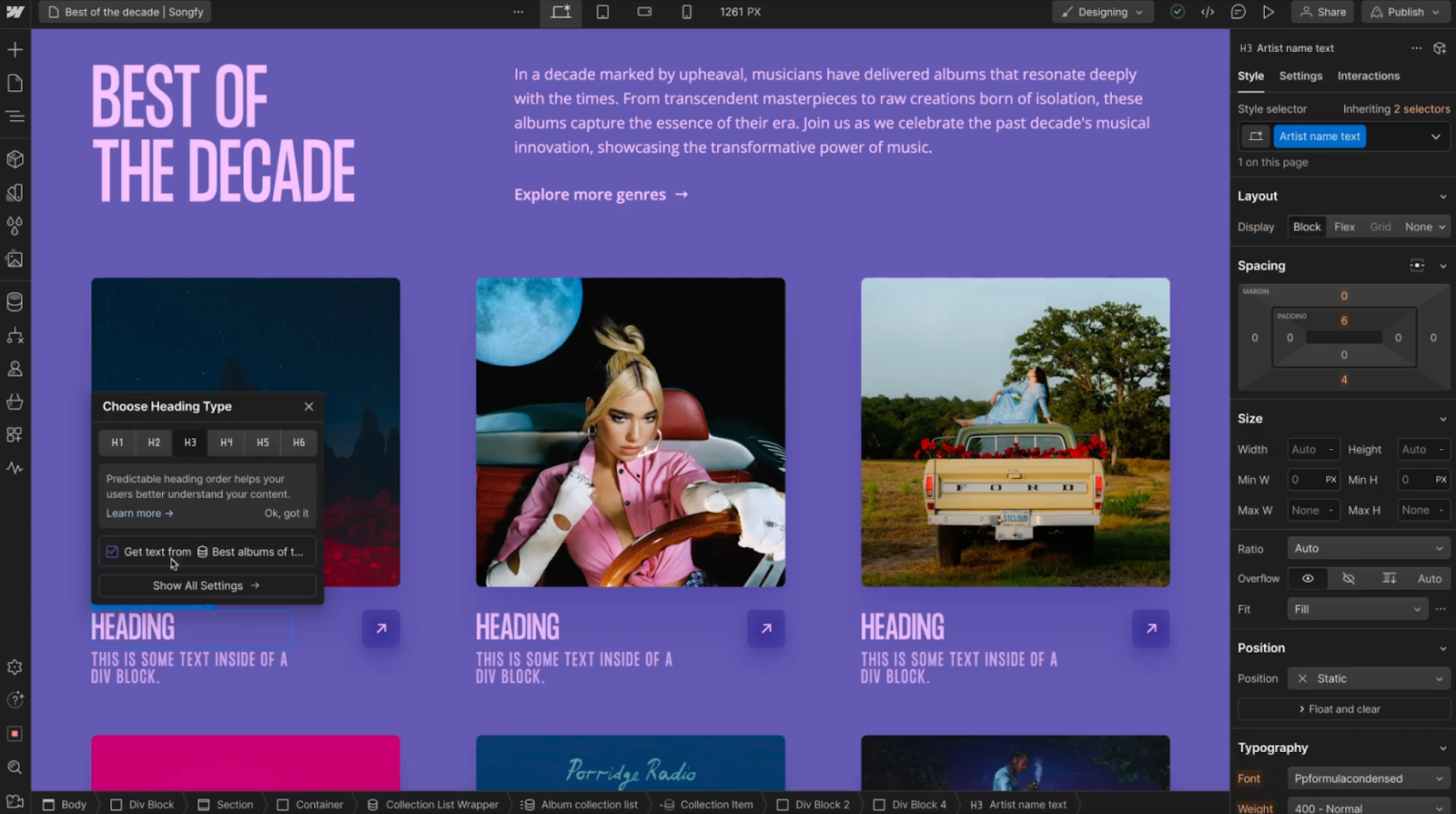The width and height of the screenshot is (1456, 814).
Task: Set overflow to Auto
Action: [1429, 579]
